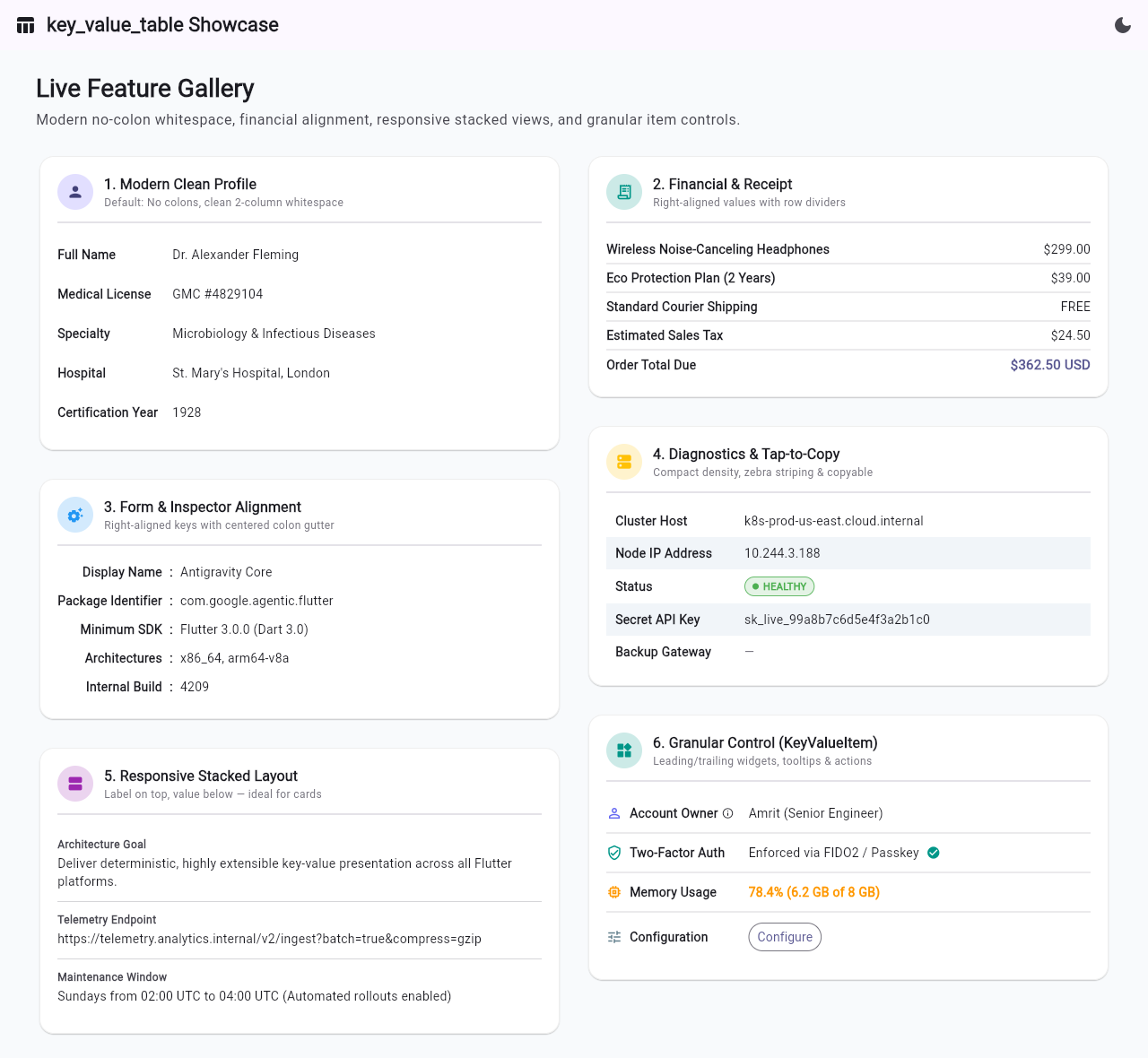Viewport: 1148px width, 1058px height.
Task: Select the name Dr. Alexander Fleming
Action: tap(235, 255)
